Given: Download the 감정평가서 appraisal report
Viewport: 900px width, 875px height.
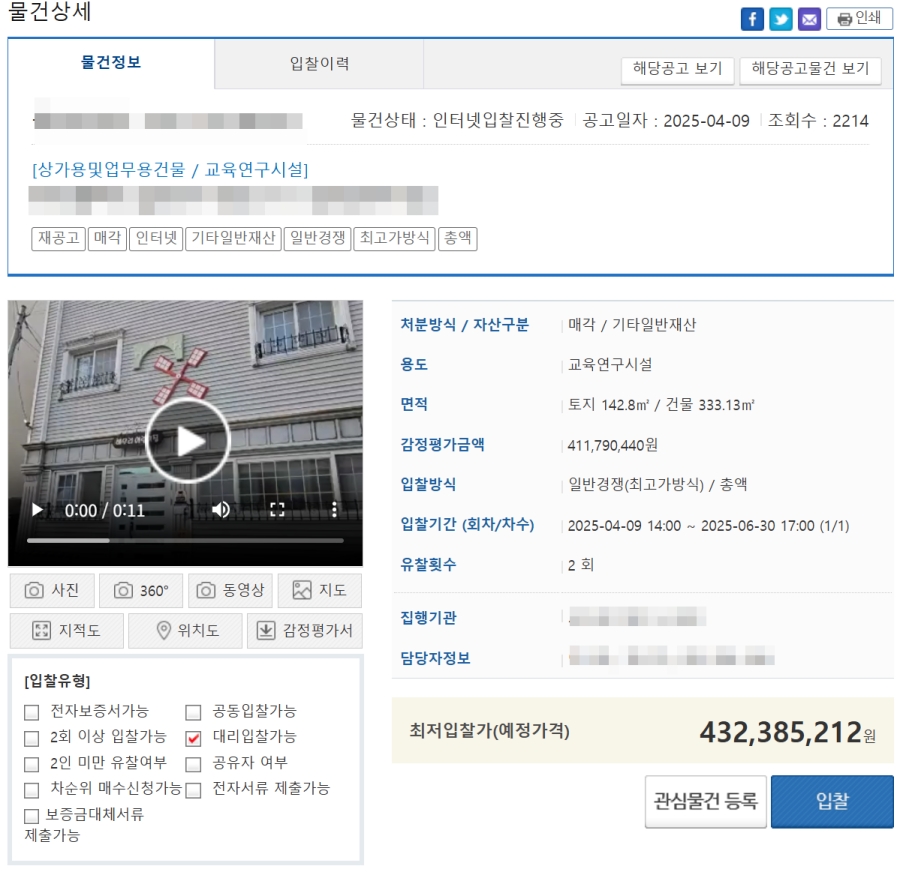Looking at the screenshot, I should point(305,630).
